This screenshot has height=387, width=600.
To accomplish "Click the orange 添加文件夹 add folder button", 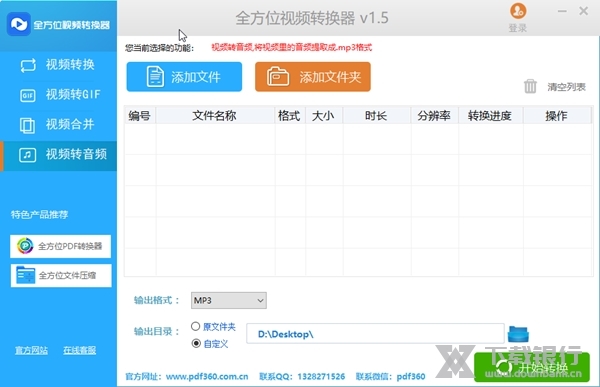I will pos(313,77).
